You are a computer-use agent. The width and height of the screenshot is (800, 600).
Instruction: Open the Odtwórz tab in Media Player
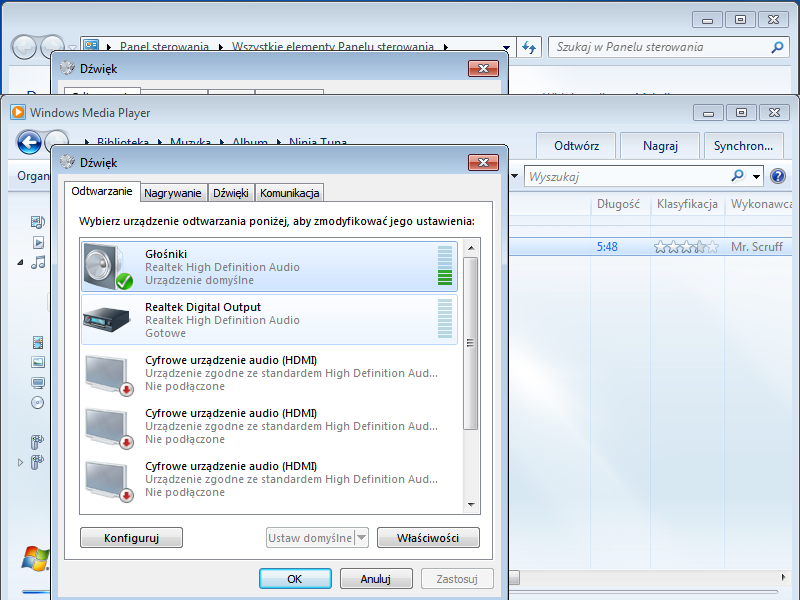tap(577, 146)
